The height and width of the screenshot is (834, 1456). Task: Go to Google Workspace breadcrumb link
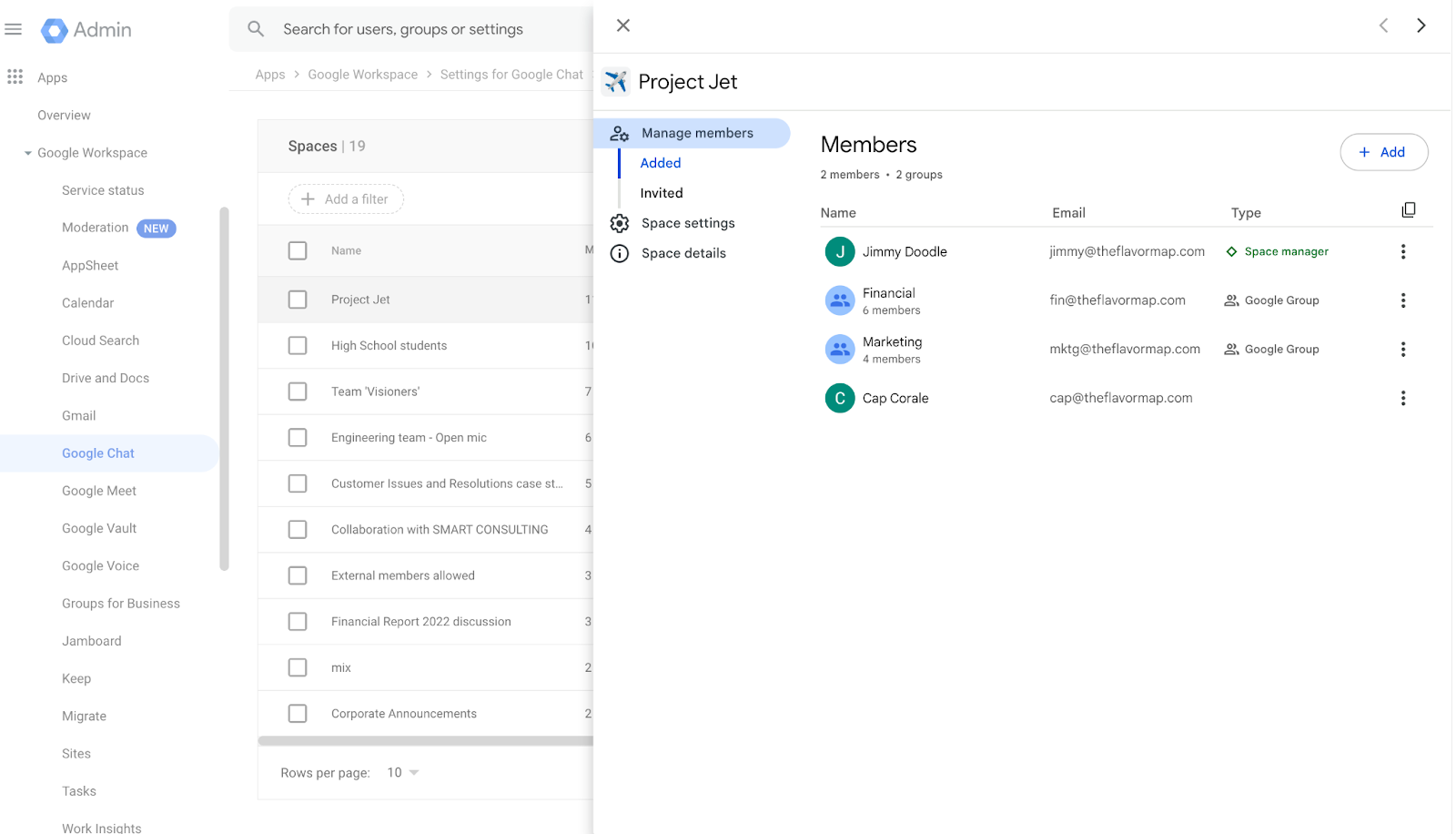pyautogui.click(x=363, y=75)
